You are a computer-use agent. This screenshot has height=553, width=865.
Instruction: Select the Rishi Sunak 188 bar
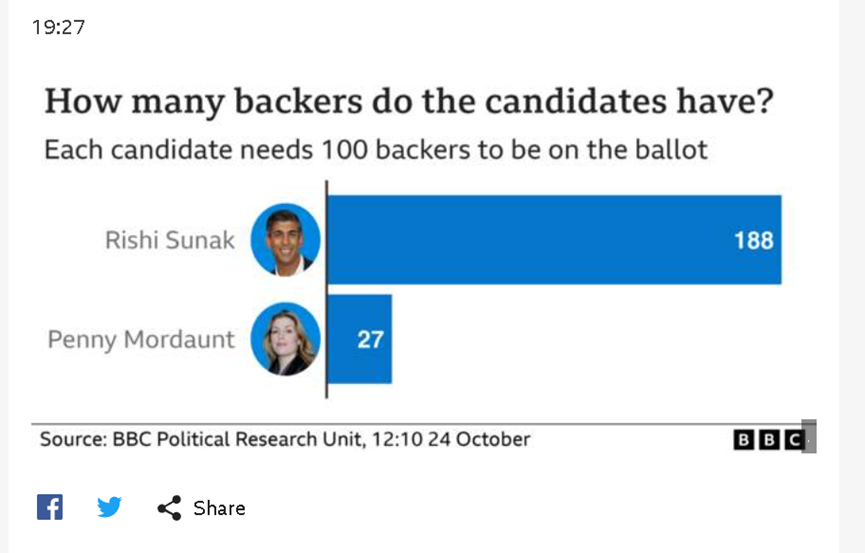[x=554, y=240]
